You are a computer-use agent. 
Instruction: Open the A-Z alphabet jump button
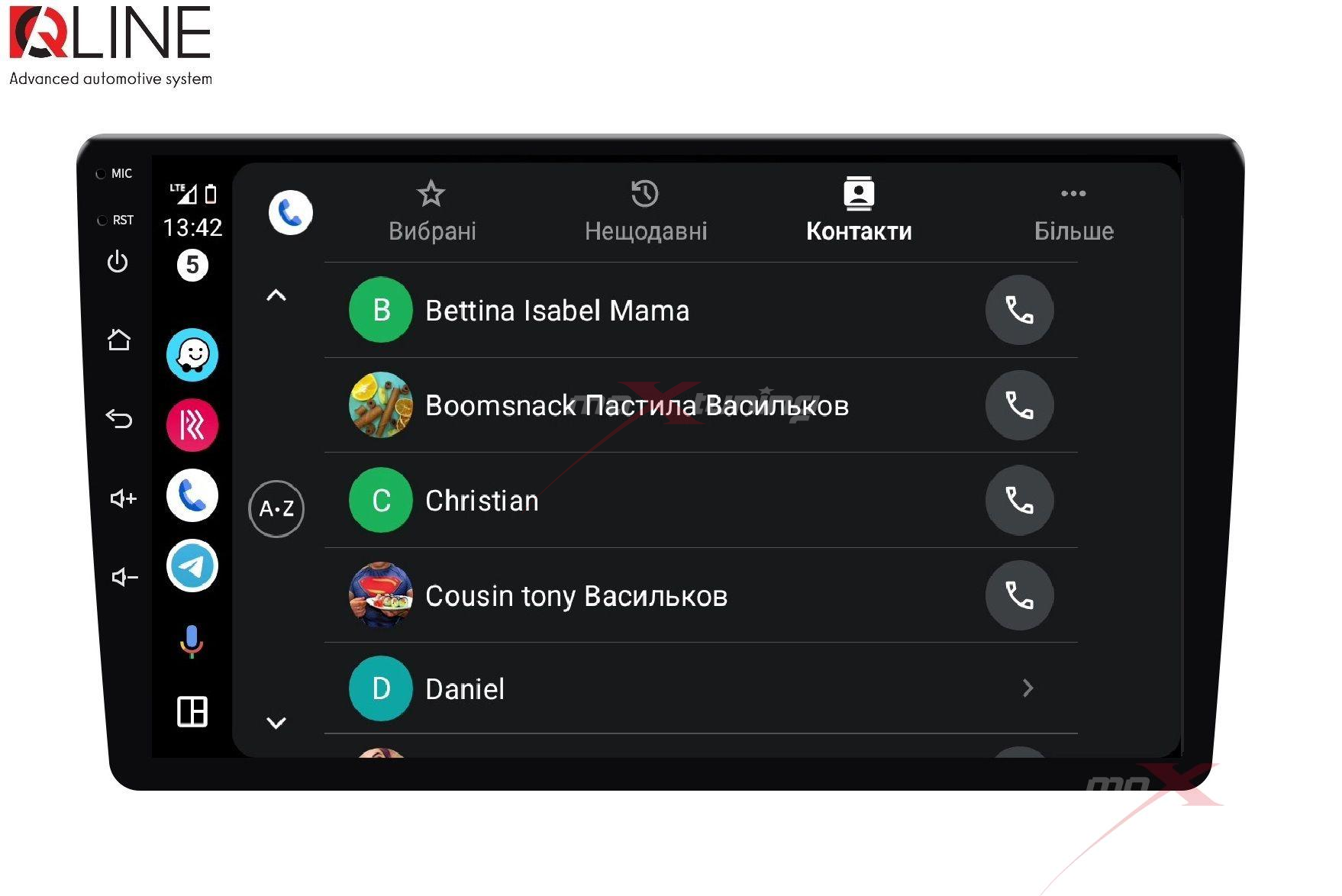click(x=276, y=508)
